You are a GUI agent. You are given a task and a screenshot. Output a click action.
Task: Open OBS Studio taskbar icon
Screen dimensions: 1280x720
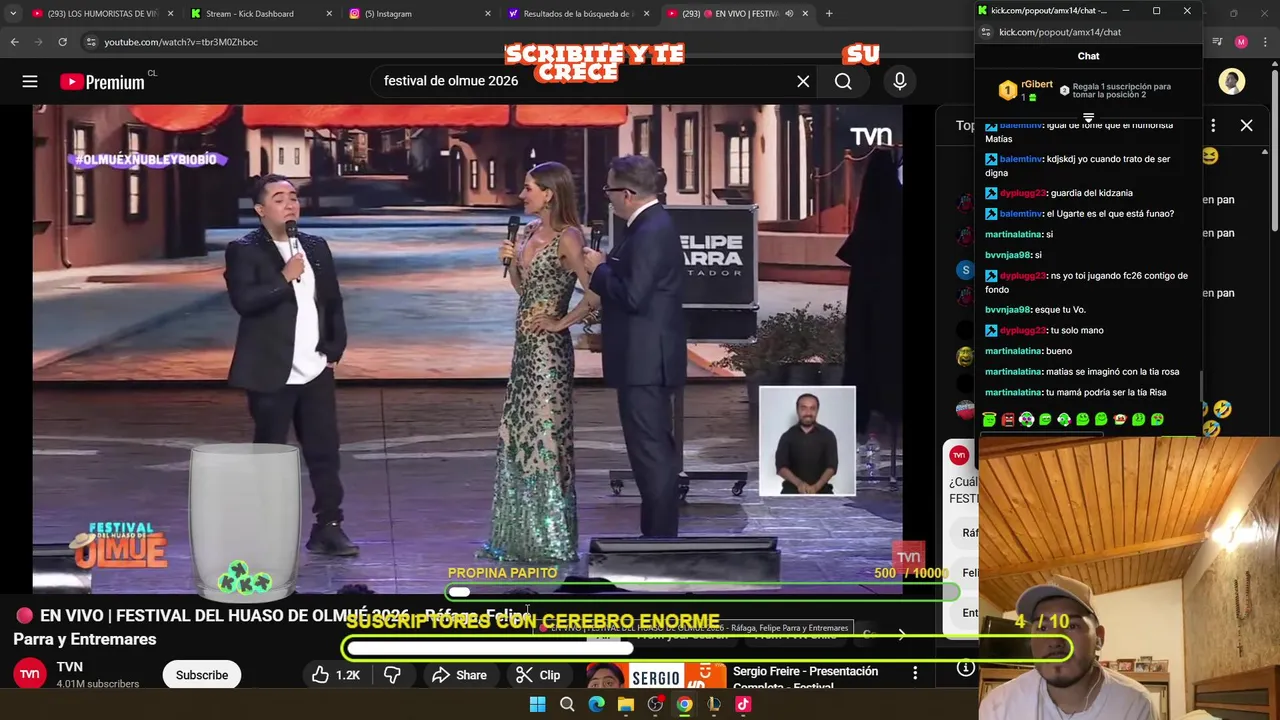tap(655, 705)
